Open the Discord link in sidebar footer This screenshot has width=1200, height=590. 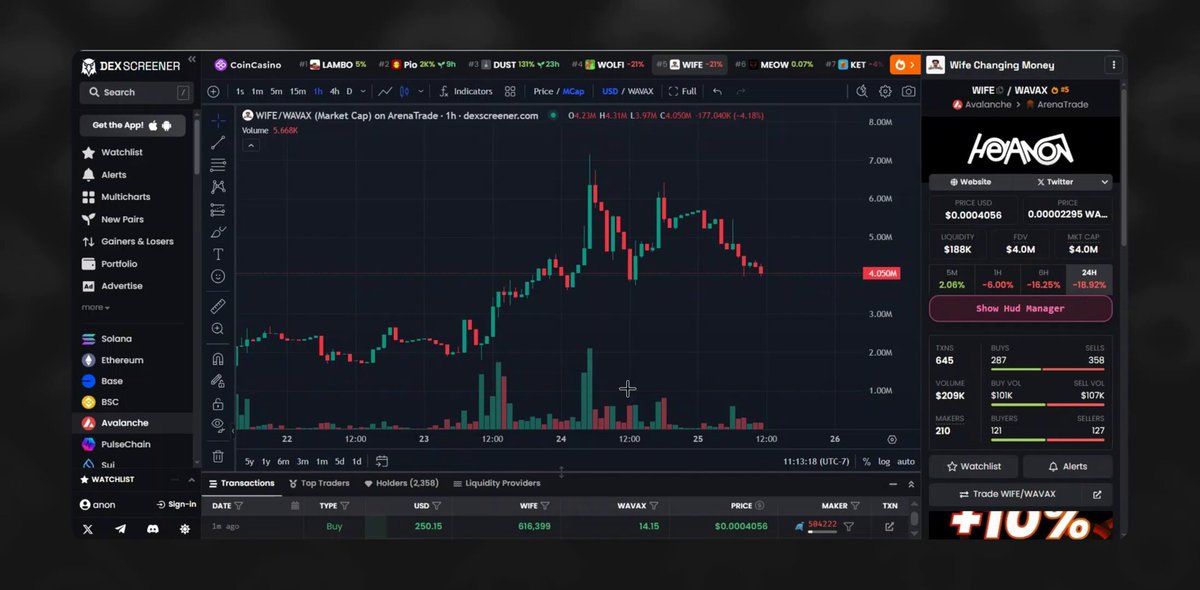click(153, 528)
